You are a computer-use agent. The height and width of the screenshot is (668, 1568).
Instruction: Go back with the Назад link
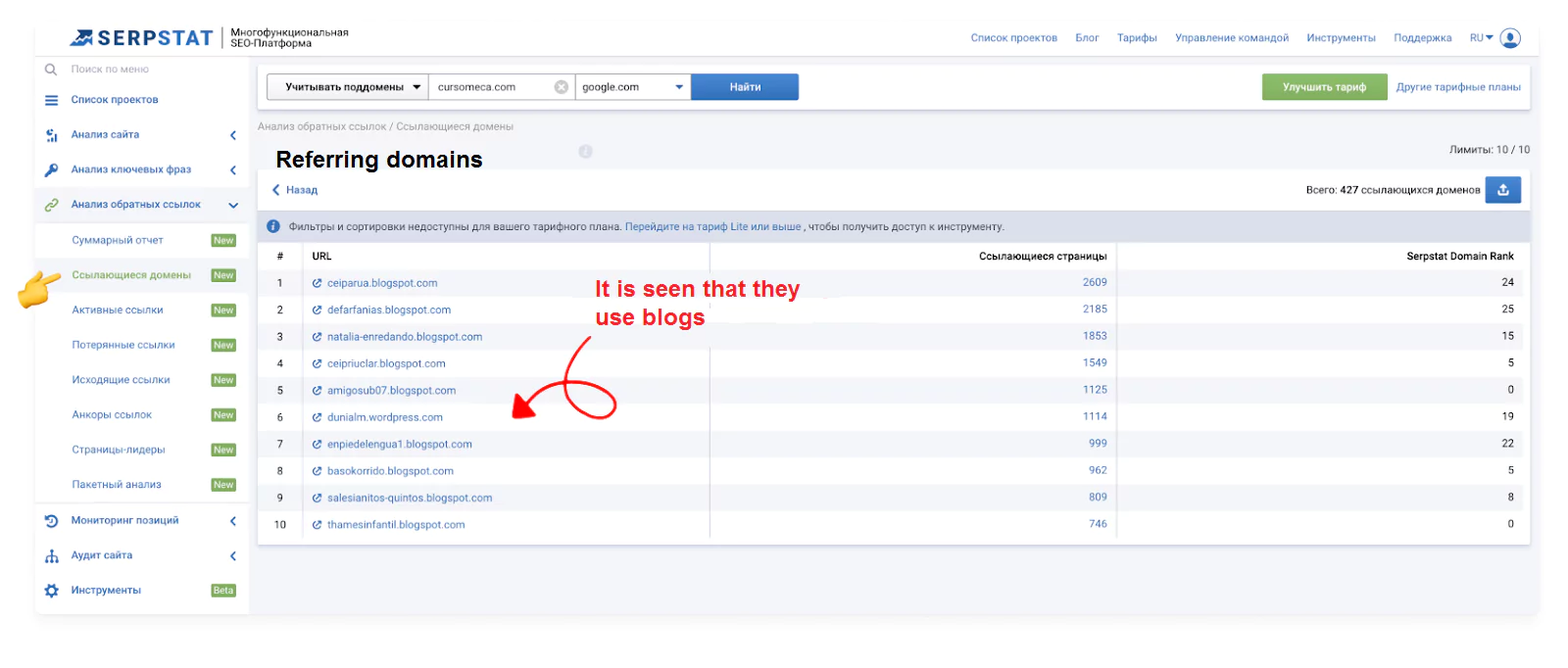coord(295,190)
